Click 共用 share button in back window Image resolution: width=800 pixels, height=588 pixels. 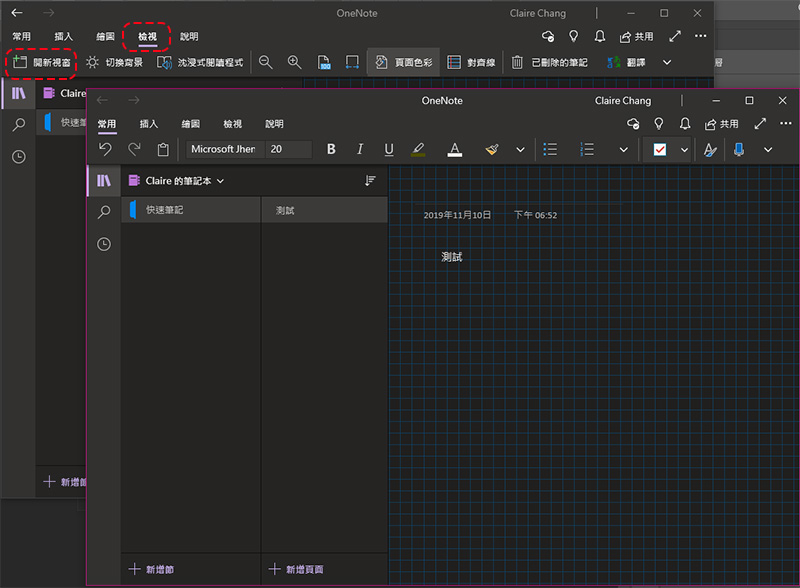click(636, 37)
